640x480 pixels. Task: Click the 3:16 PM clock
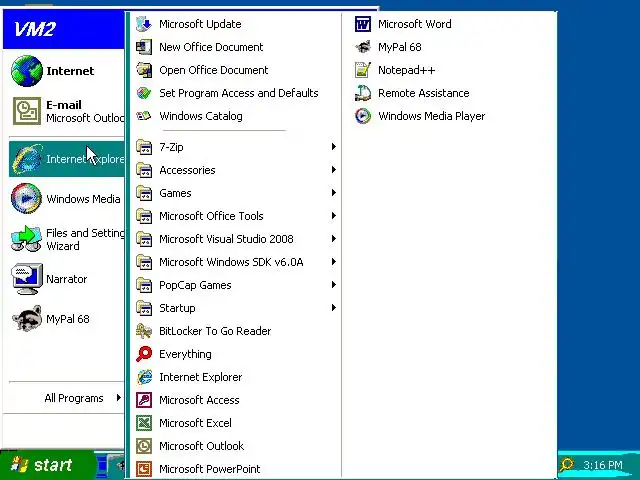point(603,465)
